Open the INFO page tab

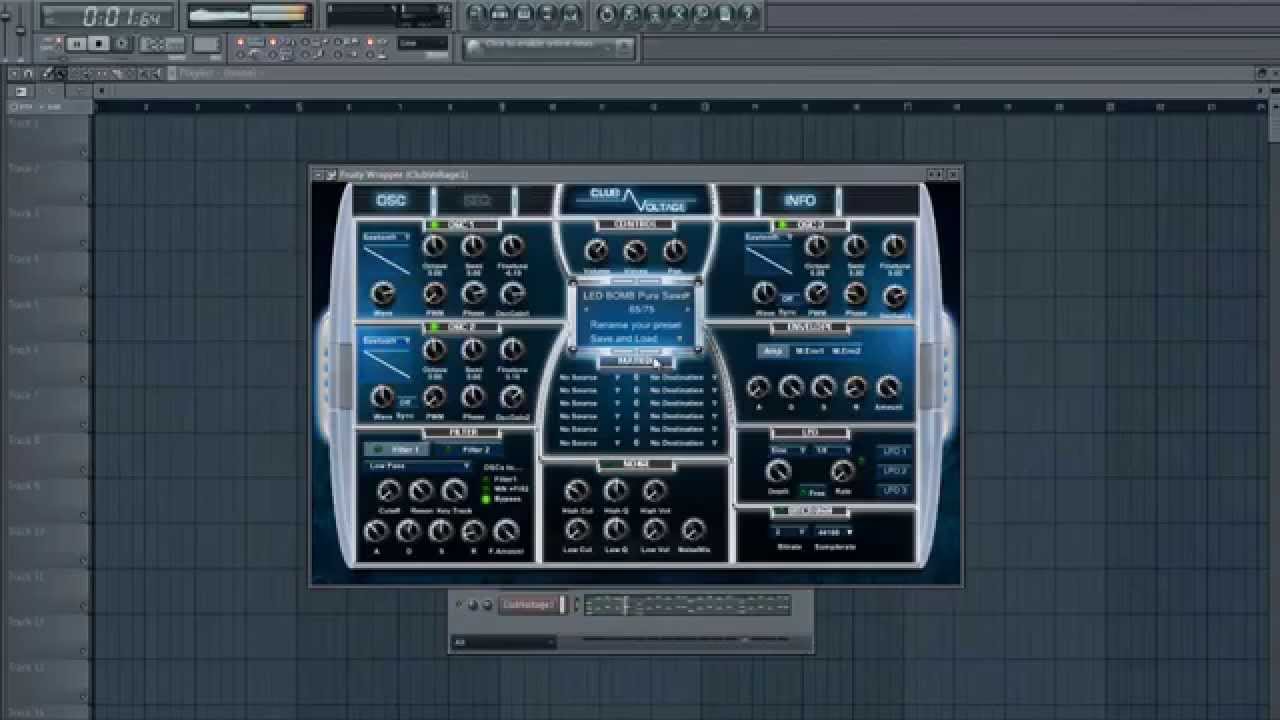click(799, 200)
